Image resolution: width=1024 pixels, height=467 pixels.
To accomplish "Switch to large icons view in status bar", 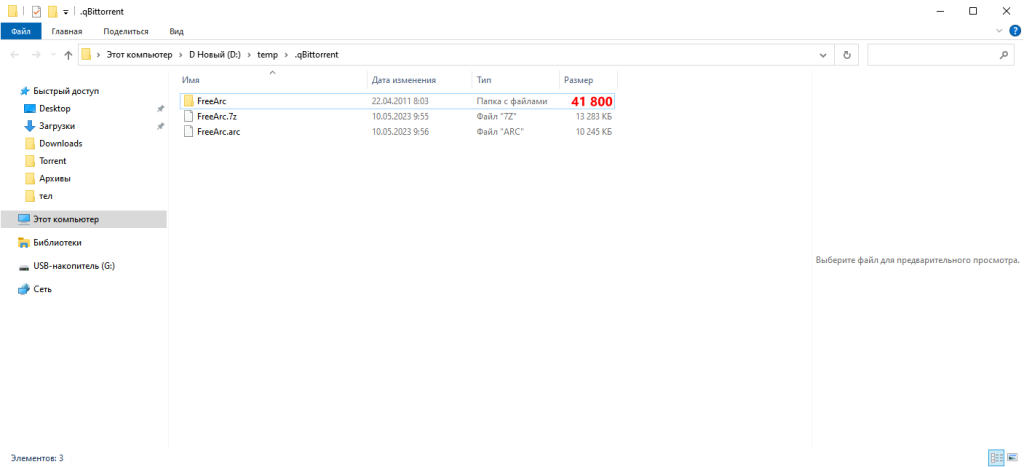I will 1012,458.
